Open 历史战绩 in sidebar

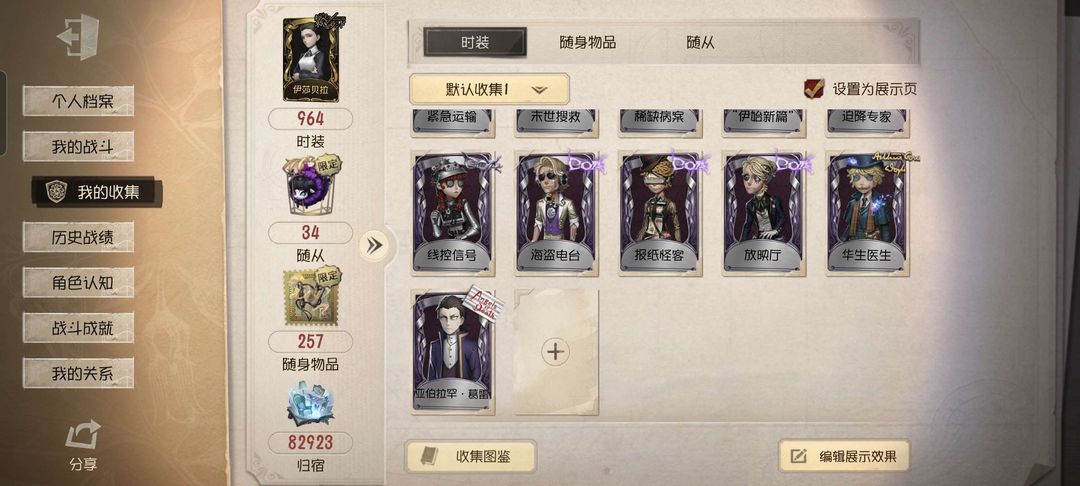tap(79, 237)
